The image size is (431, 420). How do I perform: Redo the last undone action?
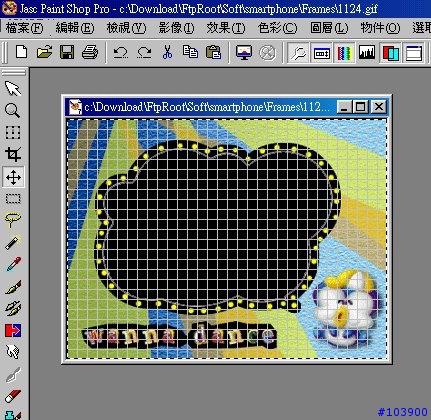[x=144, y=52]
